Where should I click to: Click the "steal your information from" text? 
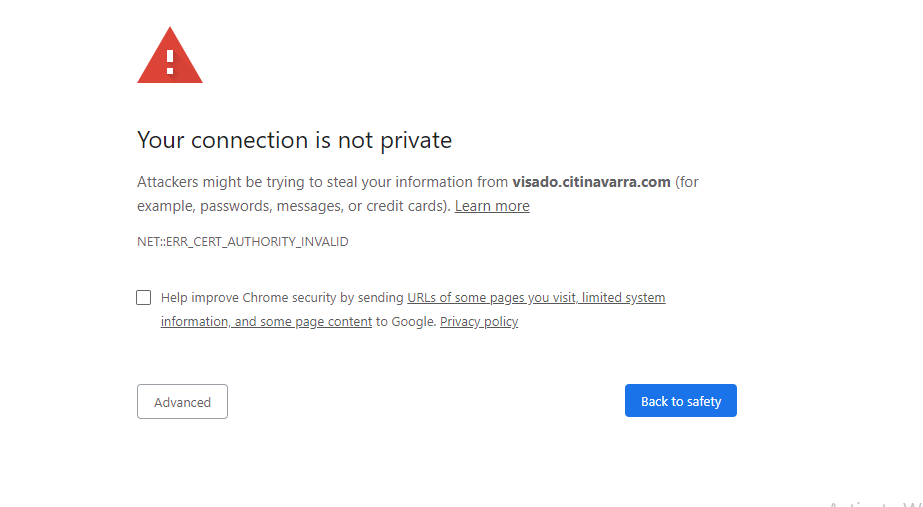tap(420, 182)
